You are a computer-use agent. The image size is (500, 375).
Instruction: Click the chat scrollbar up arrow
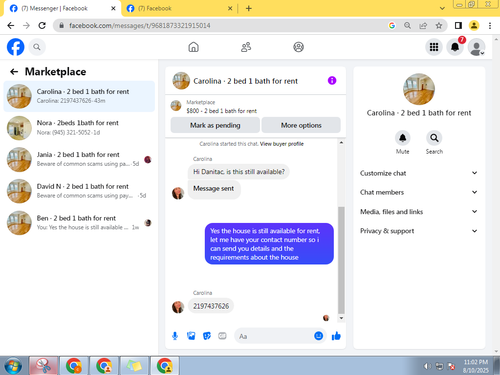(341, 143)
